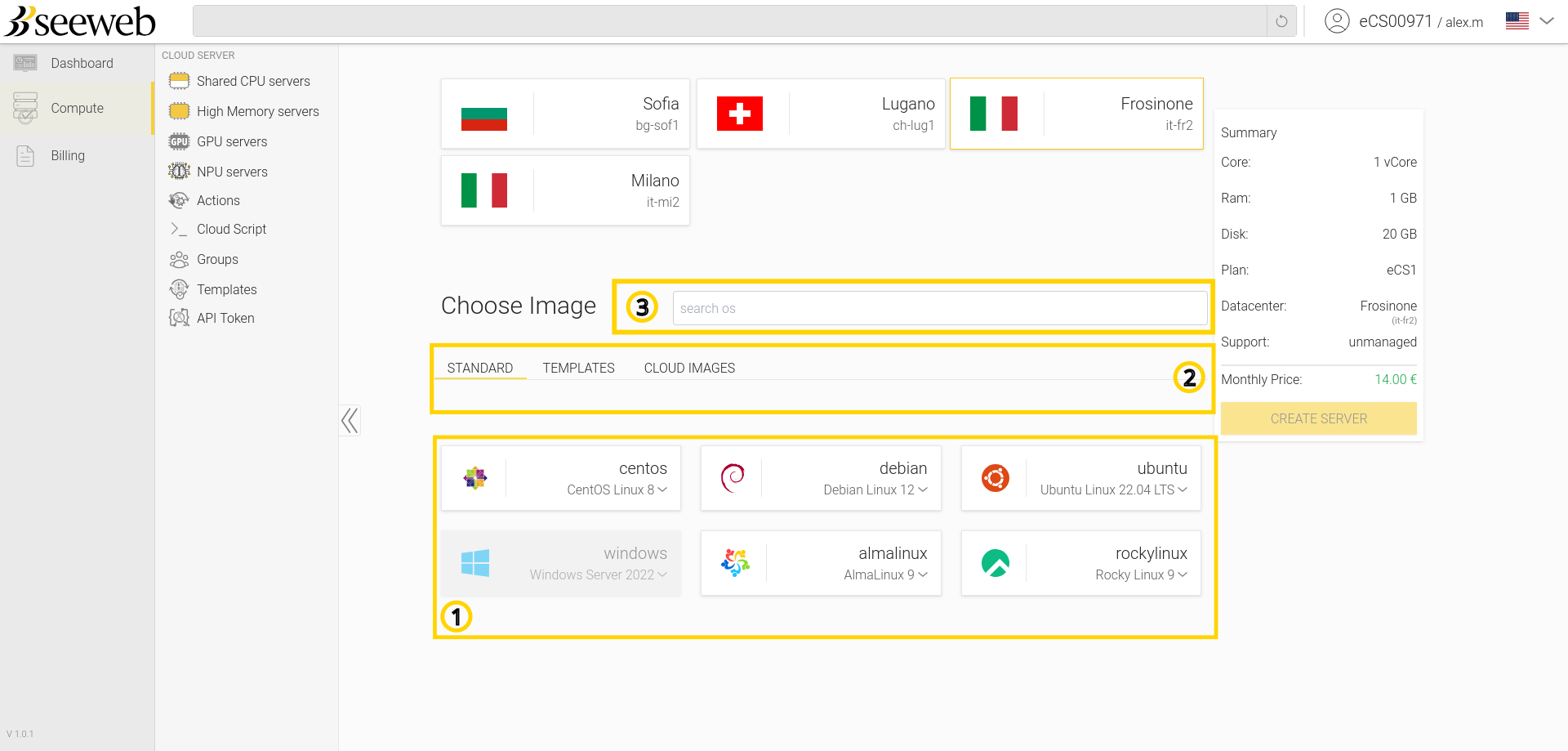1568x751 pixels.
Task: Open the Cloud Script label
Action: pos(231,229)
